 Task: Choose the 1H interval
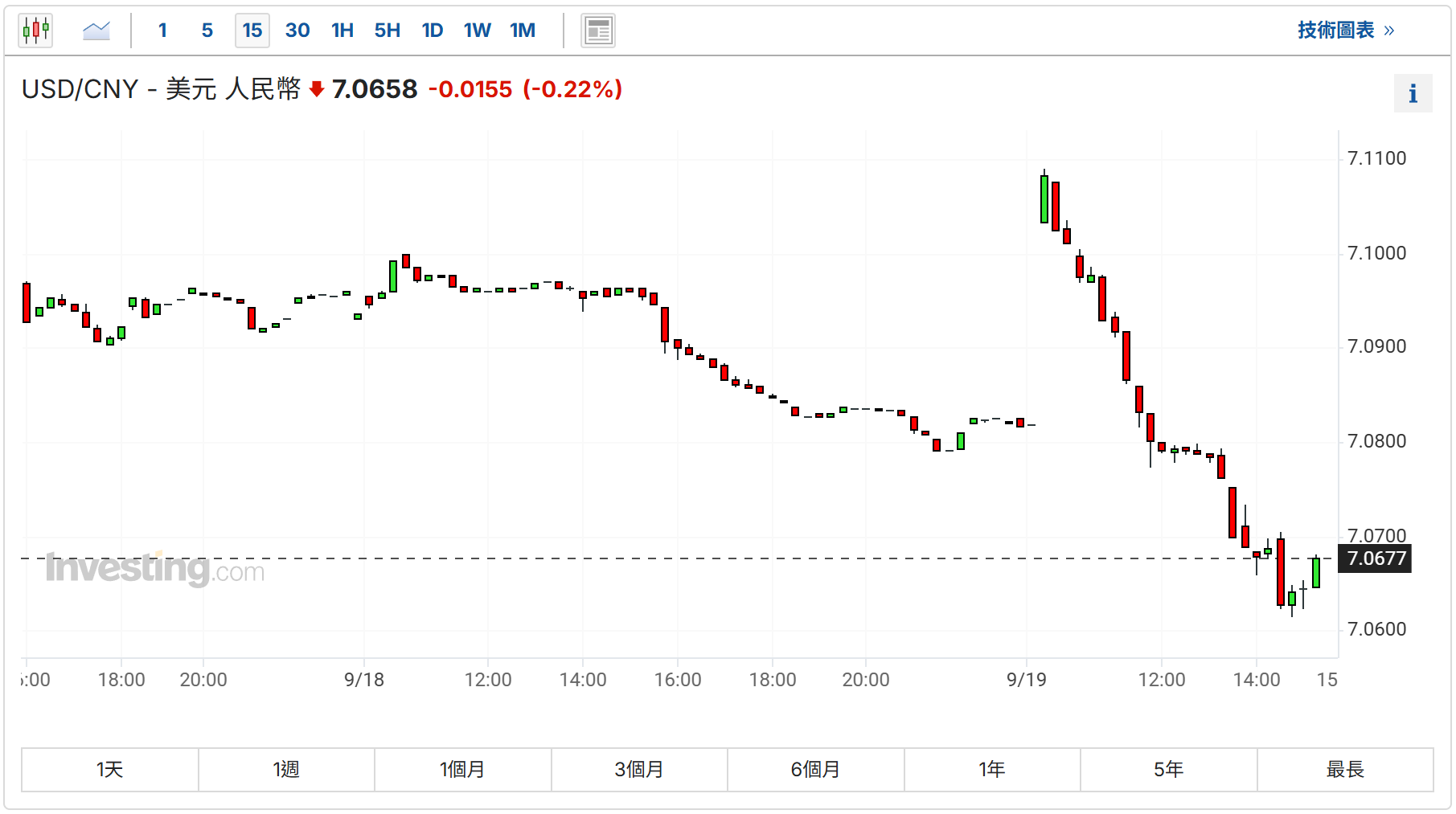click(342, 31)
